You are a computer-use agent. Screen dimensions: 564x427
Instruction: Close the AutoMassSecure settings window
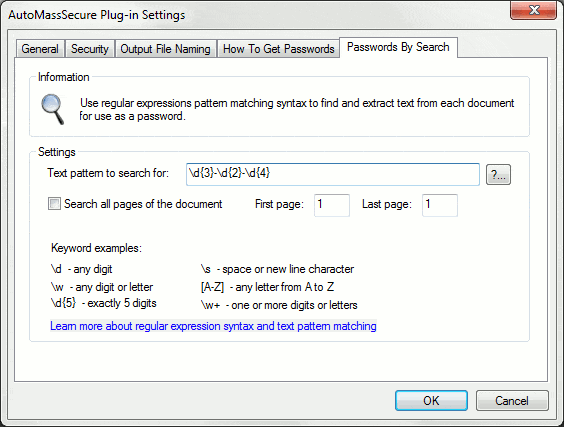click(533, 10)
